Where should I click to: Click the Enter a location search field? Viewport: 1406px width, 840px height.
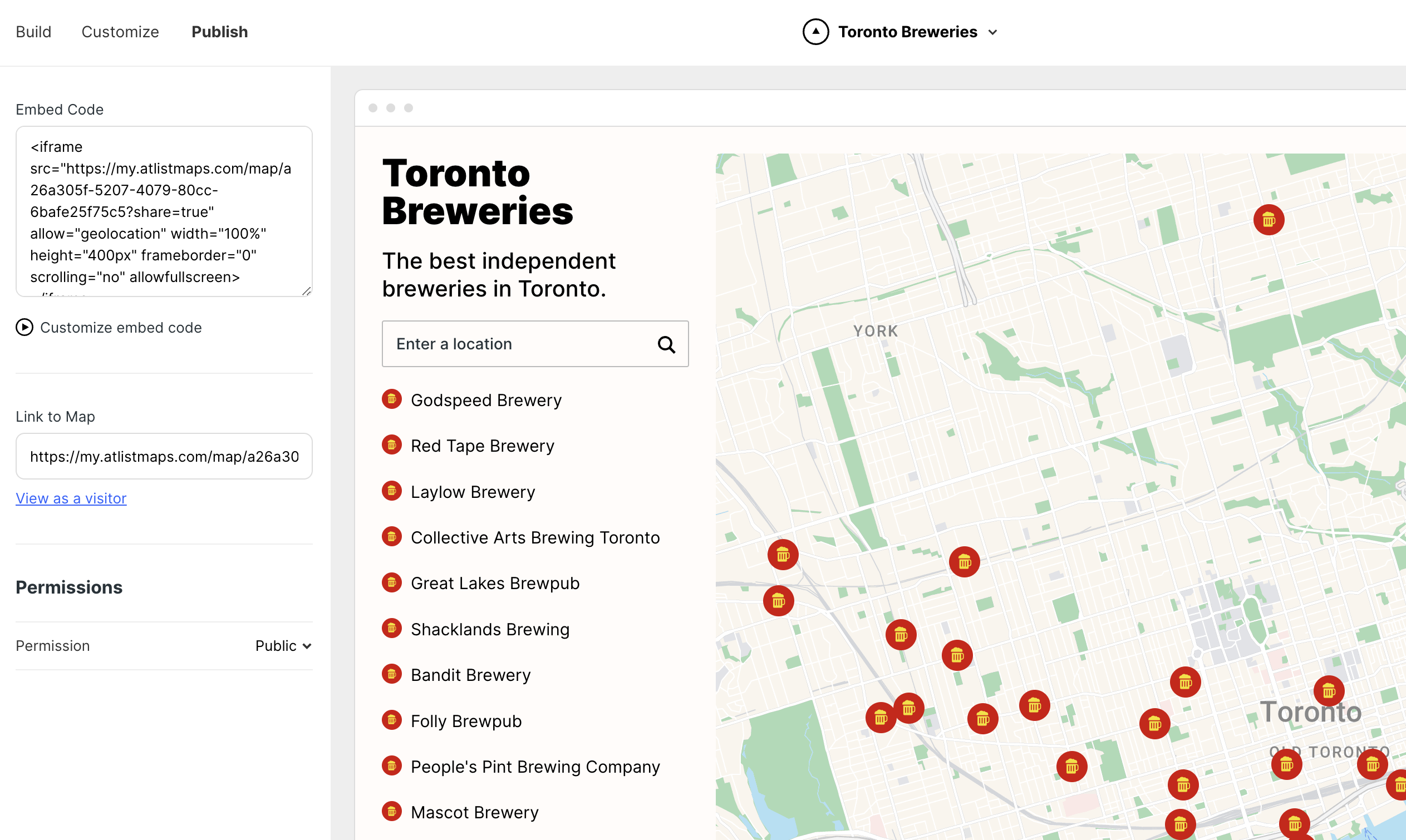(x=535, y=344)
